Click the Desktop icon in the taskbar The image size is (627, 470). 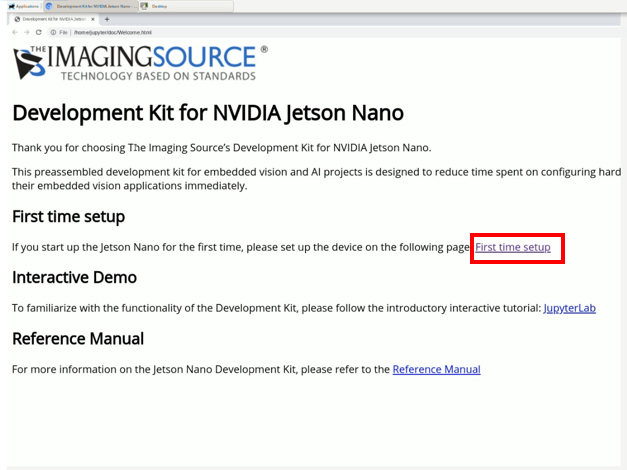pyautogui.click(x=144, y=6)
